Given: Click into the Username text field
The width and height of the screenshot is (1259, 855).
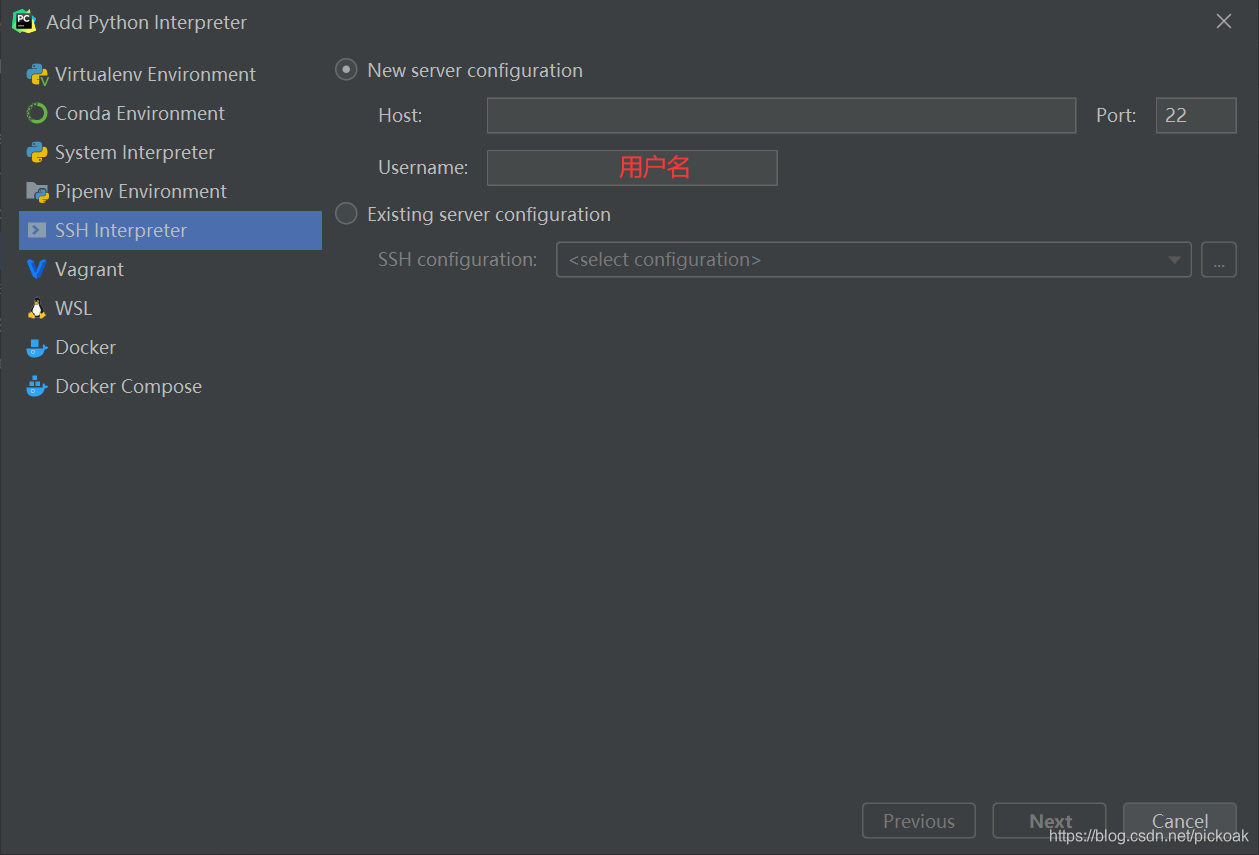Looking at the screenshot, I should (632, 168).
